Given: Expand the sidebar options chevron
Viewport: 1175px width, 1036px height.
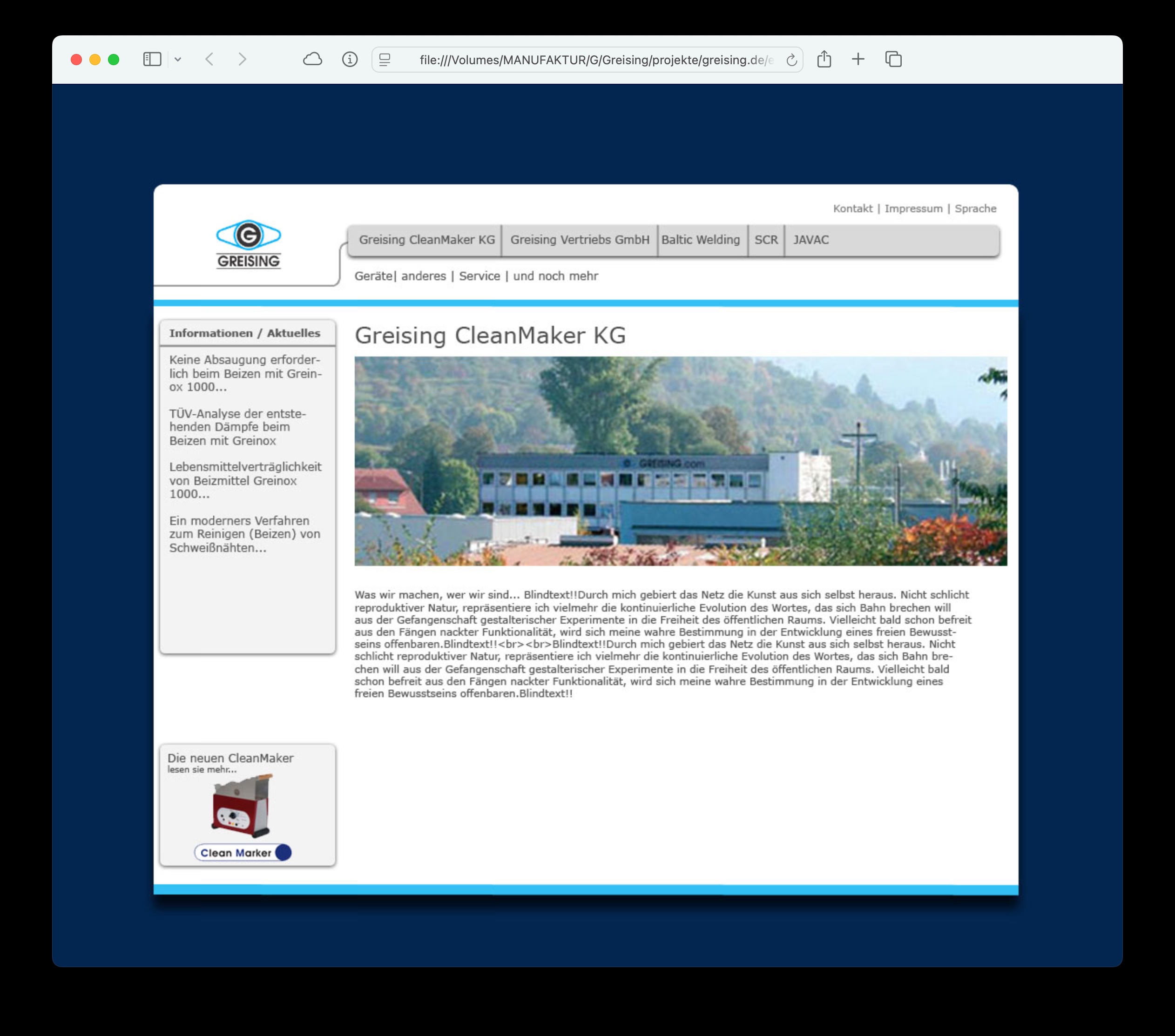Looking at the screenshot, I should (178, 59).
